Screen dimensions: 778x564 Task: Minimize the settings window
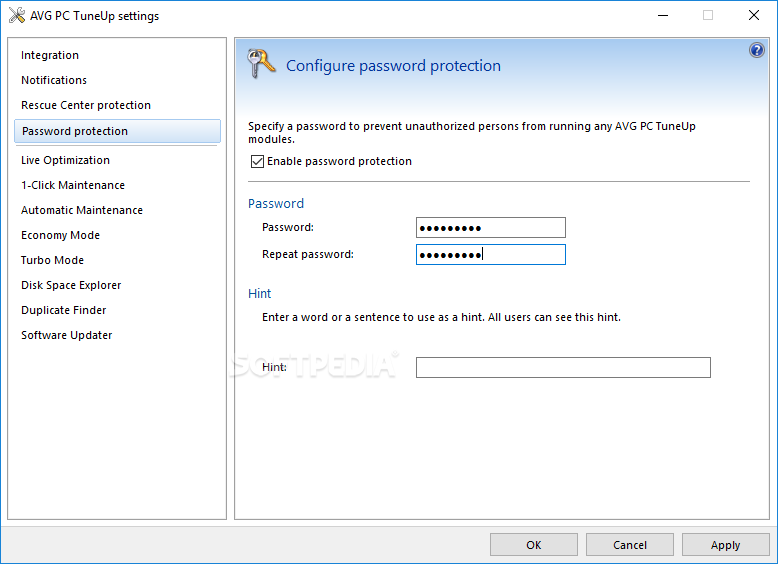coord(663,15)
